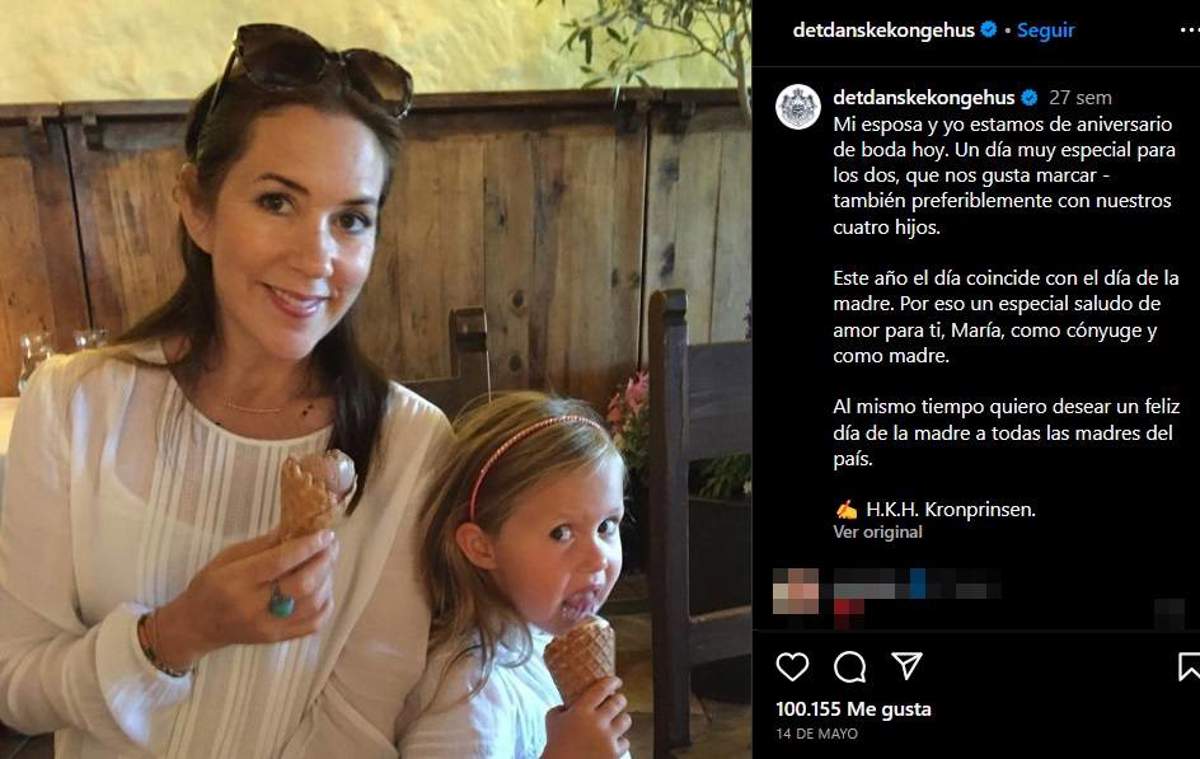Show original text via Ver original
Image resolution: width=1200 pixels, height=759 pixels.
877,532
